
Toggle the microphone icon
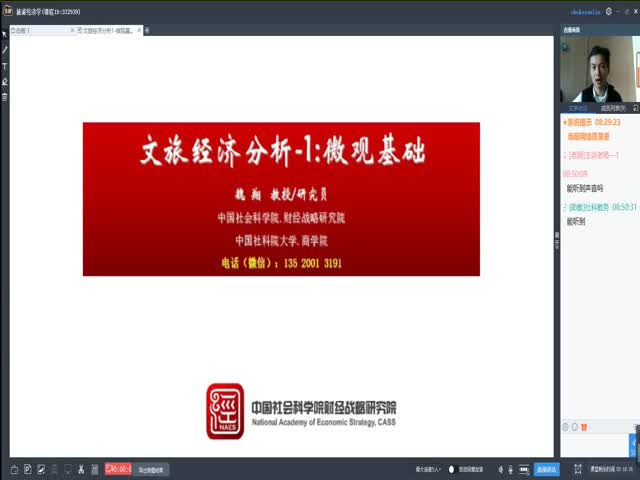pyautogui.click(x=511, y=470)
